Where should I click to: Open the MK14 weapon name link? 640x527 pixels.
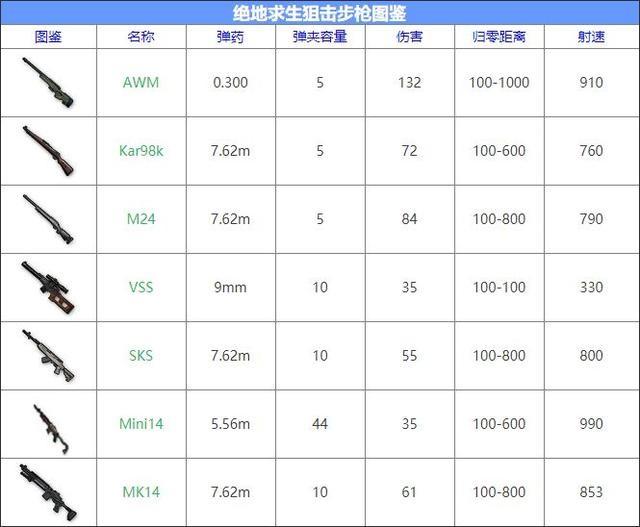pos(141,491)
